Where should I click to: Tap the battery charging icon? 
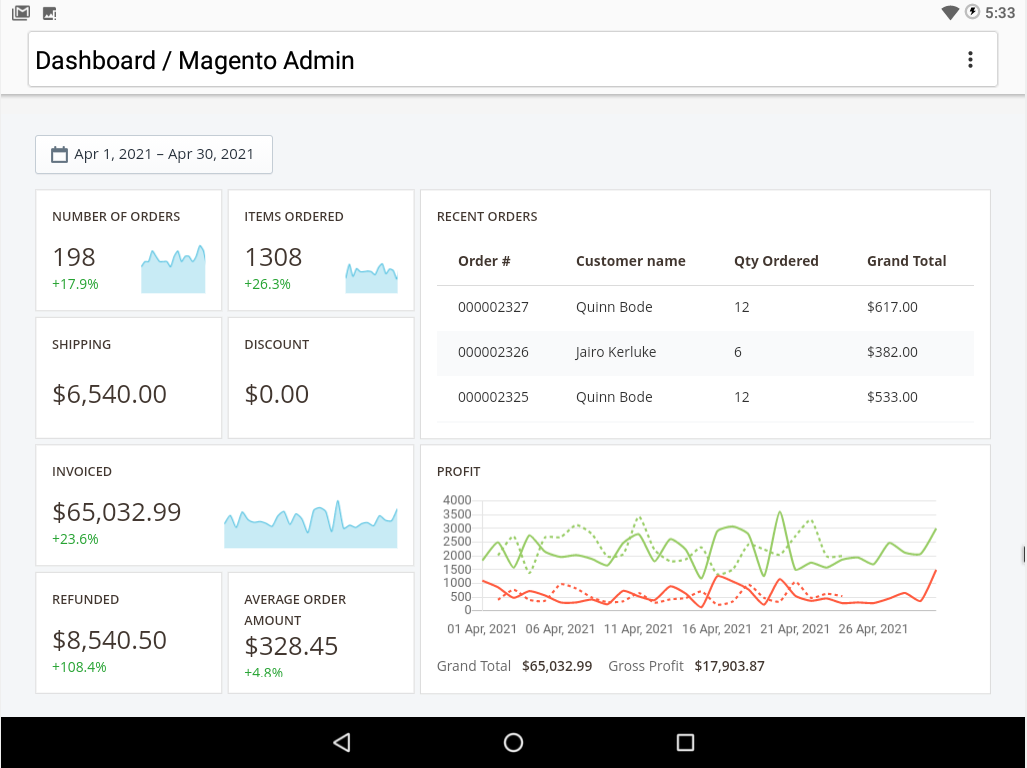pos(973,12)
